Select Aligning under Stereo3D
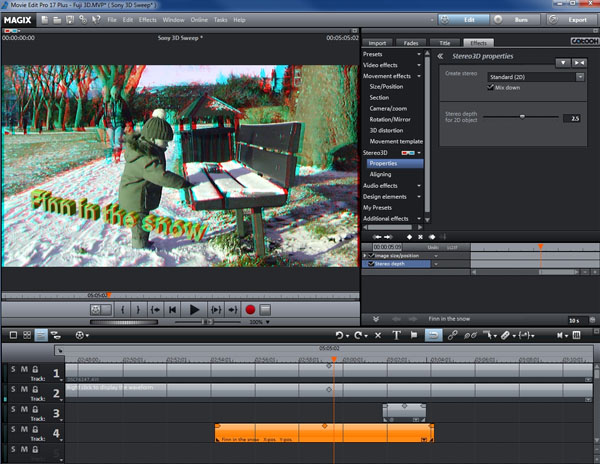This screenshot has width=600, height=464. [380, 174]
